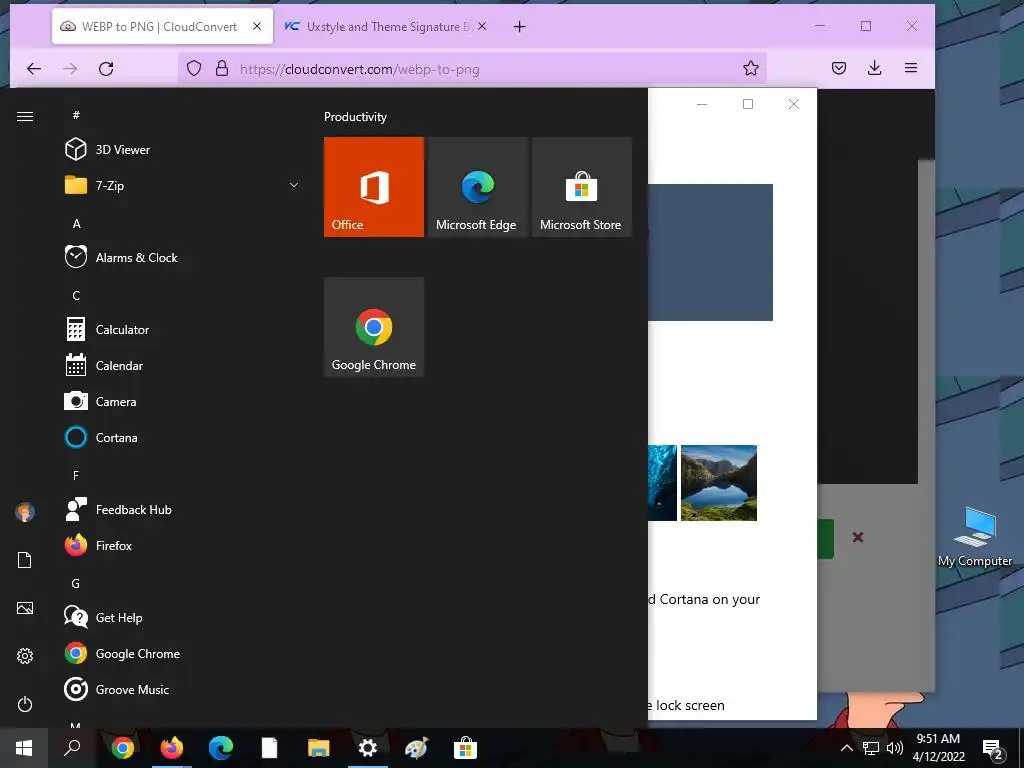
Task: Close the Uxstyle and Theme Signature tab
Action: coord(482,26)
